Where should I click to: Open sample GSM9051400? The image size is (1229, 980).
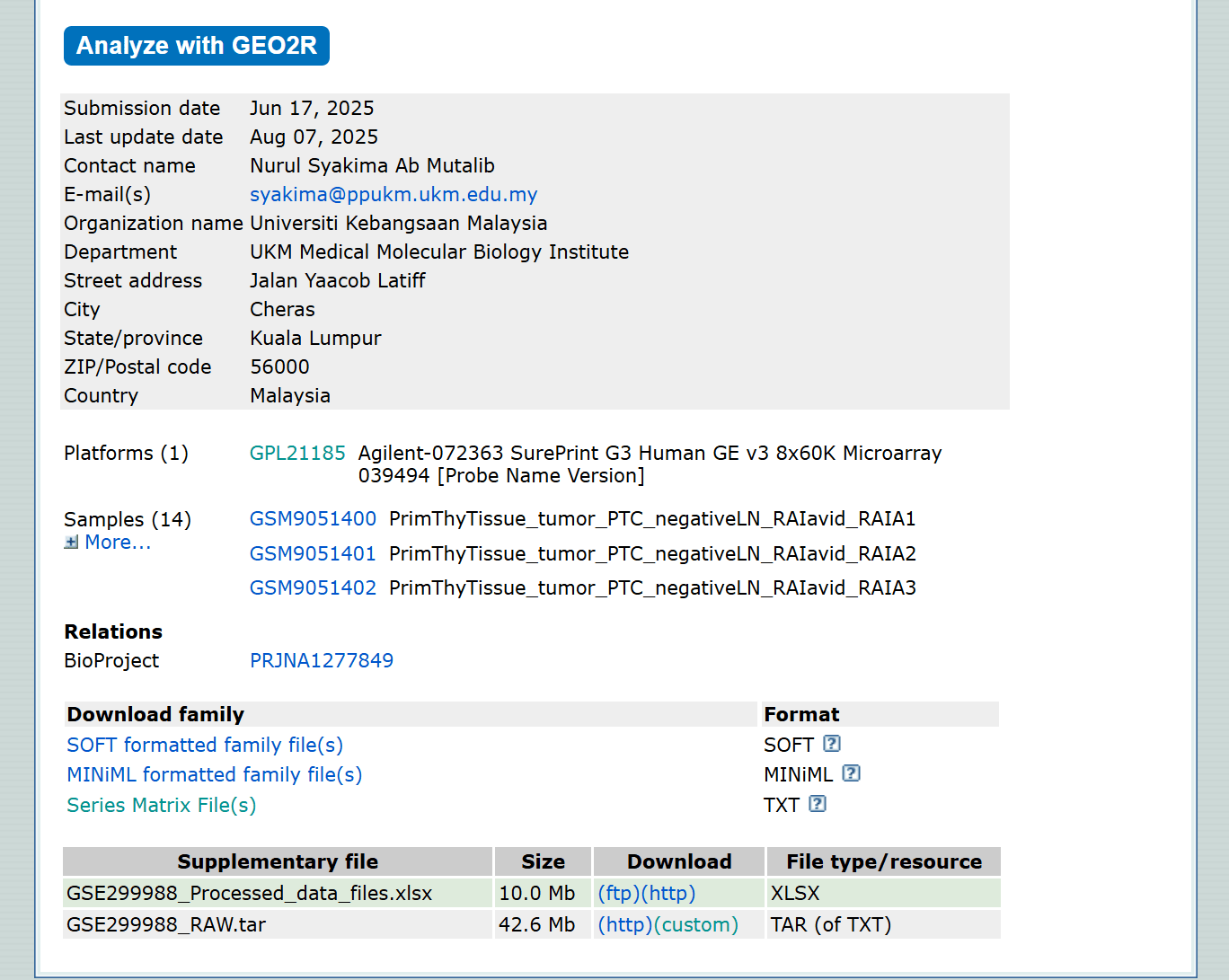click(x=313, y=519)
